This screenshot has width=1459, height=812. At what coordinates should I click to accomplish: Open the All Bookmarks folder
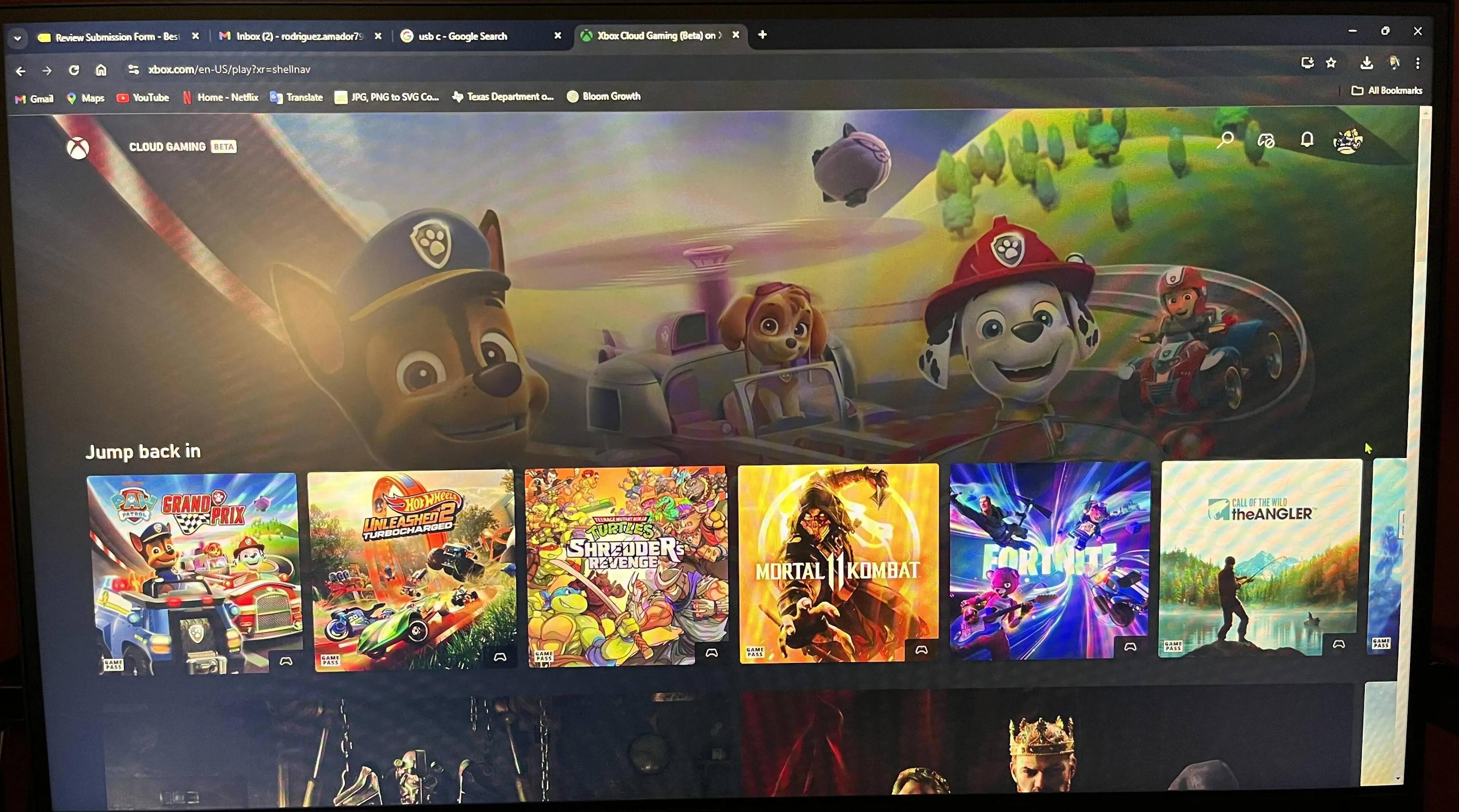[1386, 91]
